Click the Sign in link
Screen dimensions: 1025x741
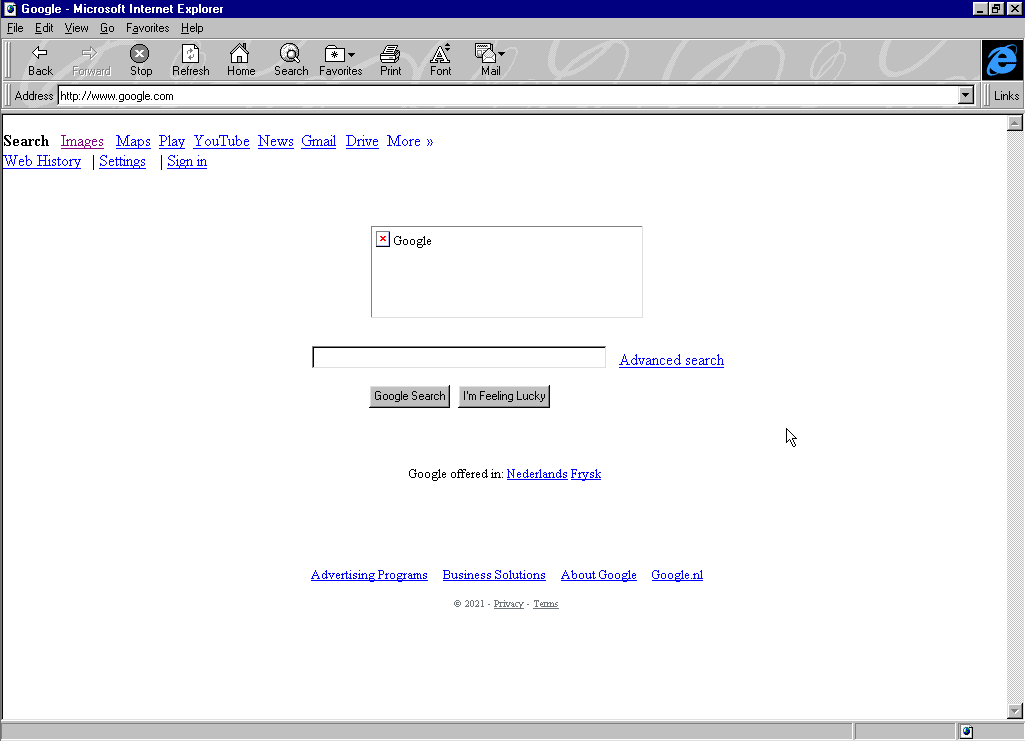[x=187, y=161]
